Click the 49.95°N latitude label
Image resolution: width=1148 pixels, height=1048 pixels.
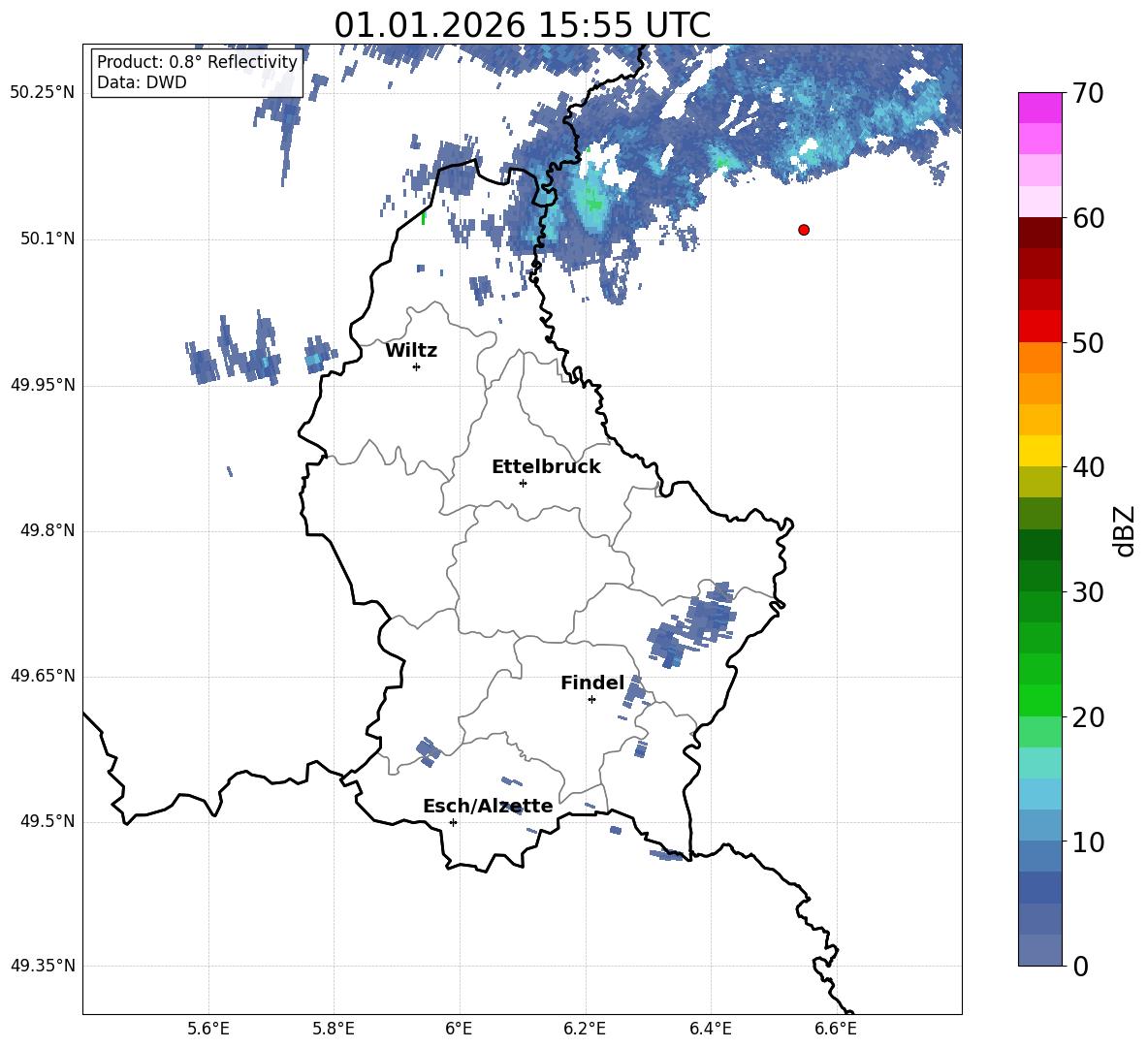pyautogui.click(x=43, y=385)
